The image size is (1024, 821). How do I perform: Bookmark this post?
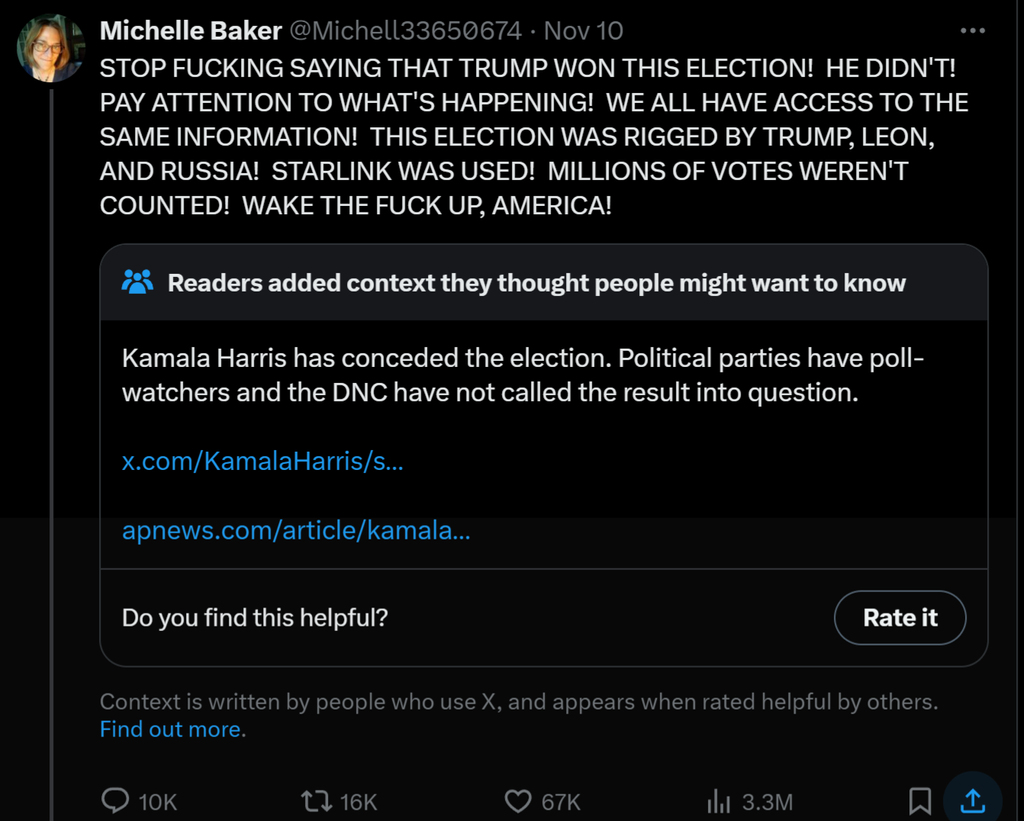(x=920, y=801)
